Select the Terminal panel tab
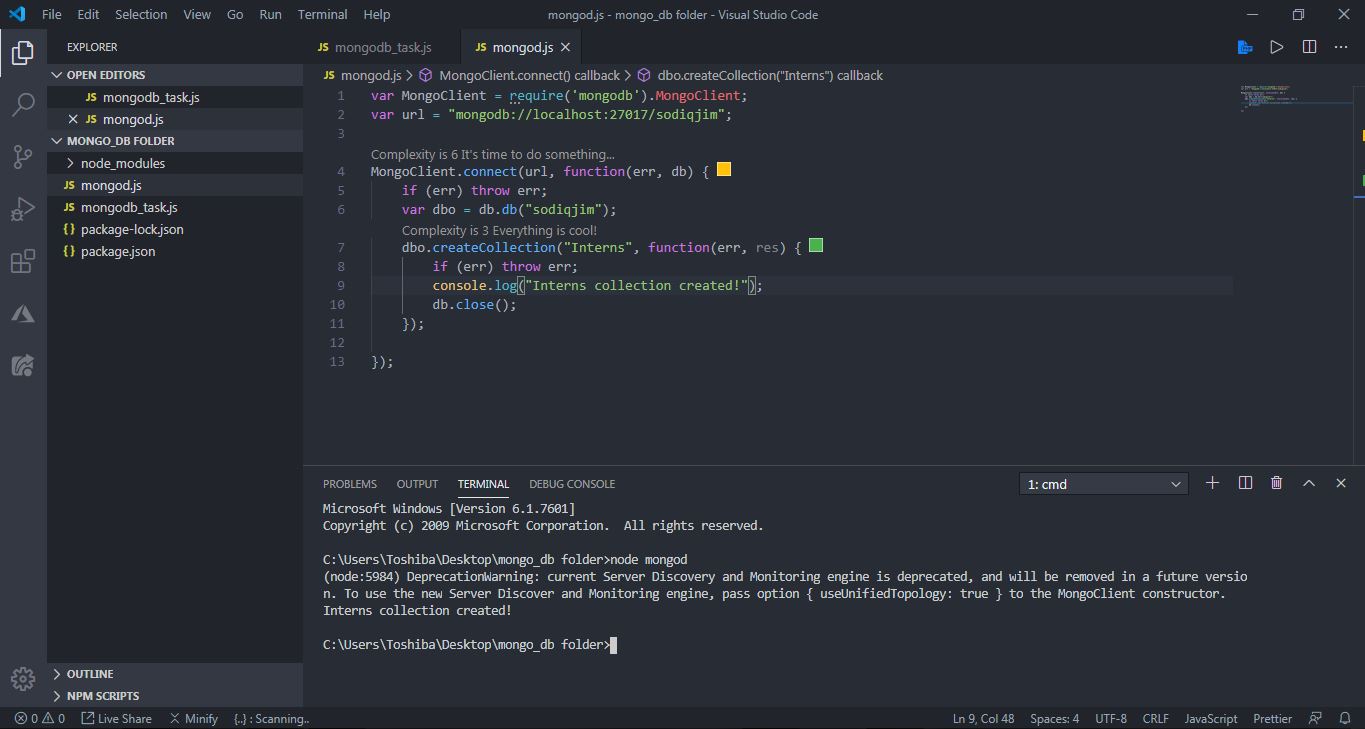The width and height of the screenshot is (1365, 729). pos(483,484)
